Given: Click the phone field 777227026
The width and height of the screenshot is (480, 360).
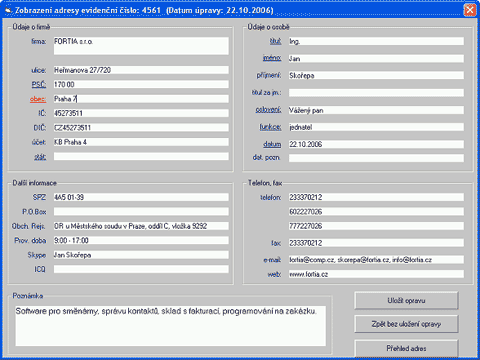Looking at the screenshot, I should click(x=376, y=226).
